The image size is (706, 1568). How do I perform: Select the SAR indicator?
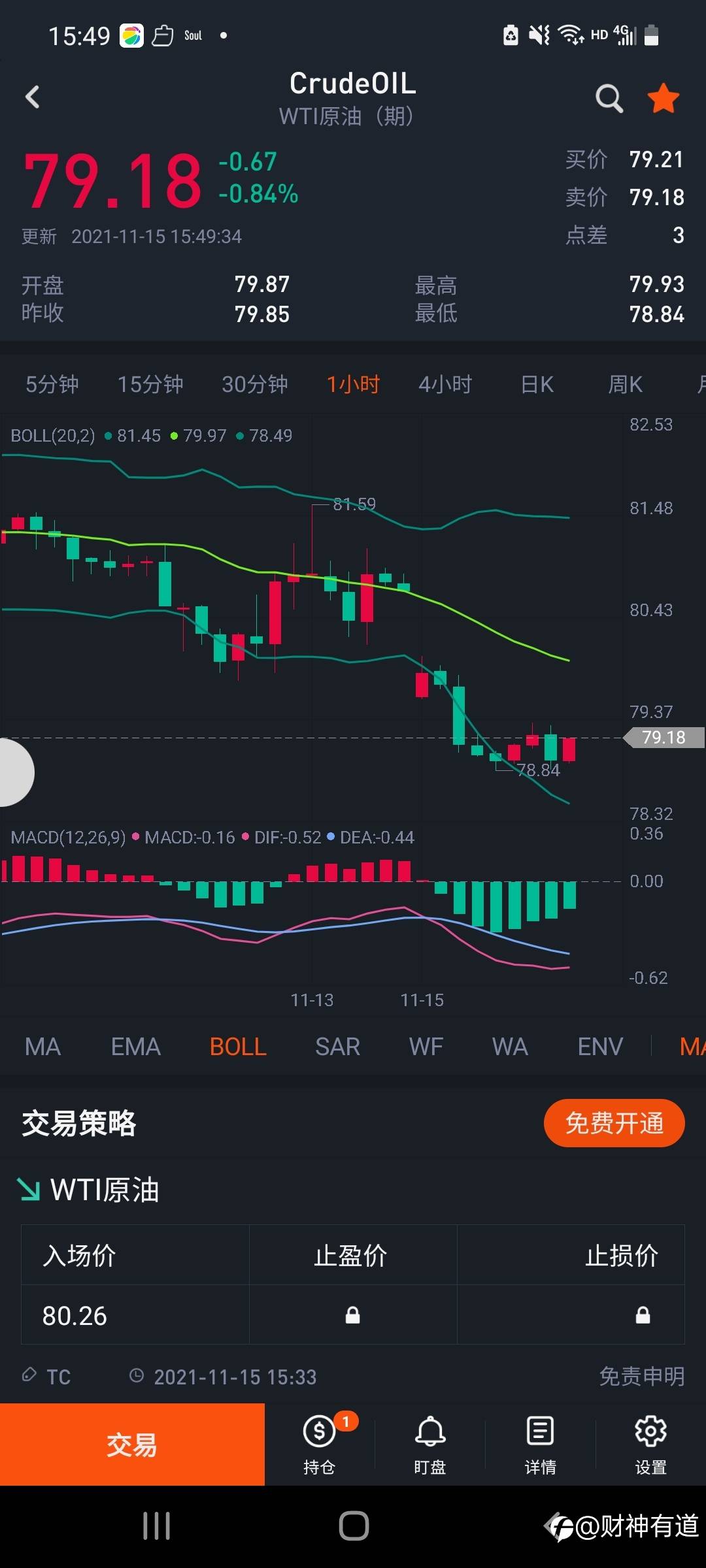pyautogui.click(x=337, y=1047)
